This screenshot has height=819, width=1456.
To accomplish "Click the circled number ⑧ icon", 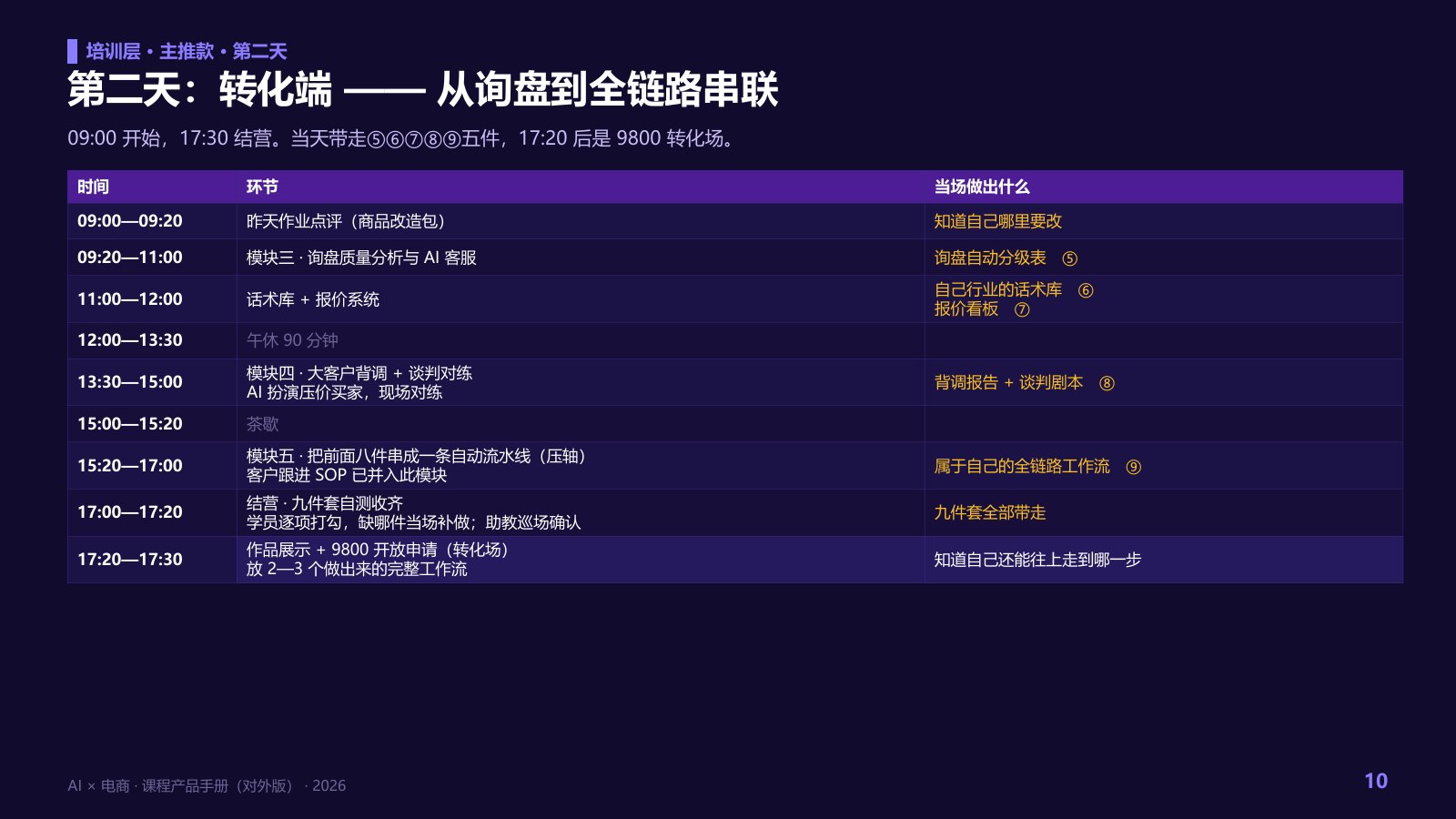I will (x=1107, y=383).
